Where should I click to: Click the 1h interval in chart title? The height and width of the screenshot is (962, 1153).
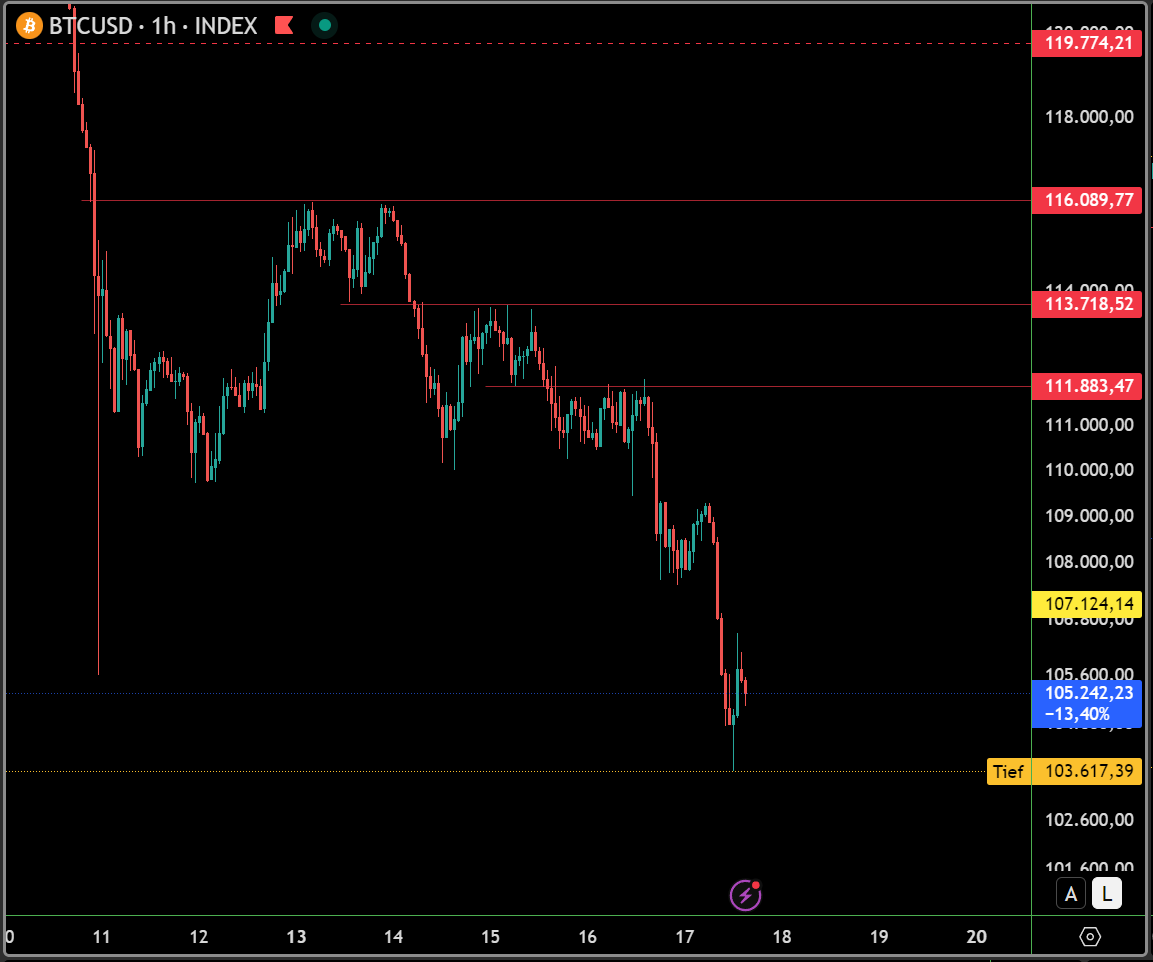tap(164, 25)
